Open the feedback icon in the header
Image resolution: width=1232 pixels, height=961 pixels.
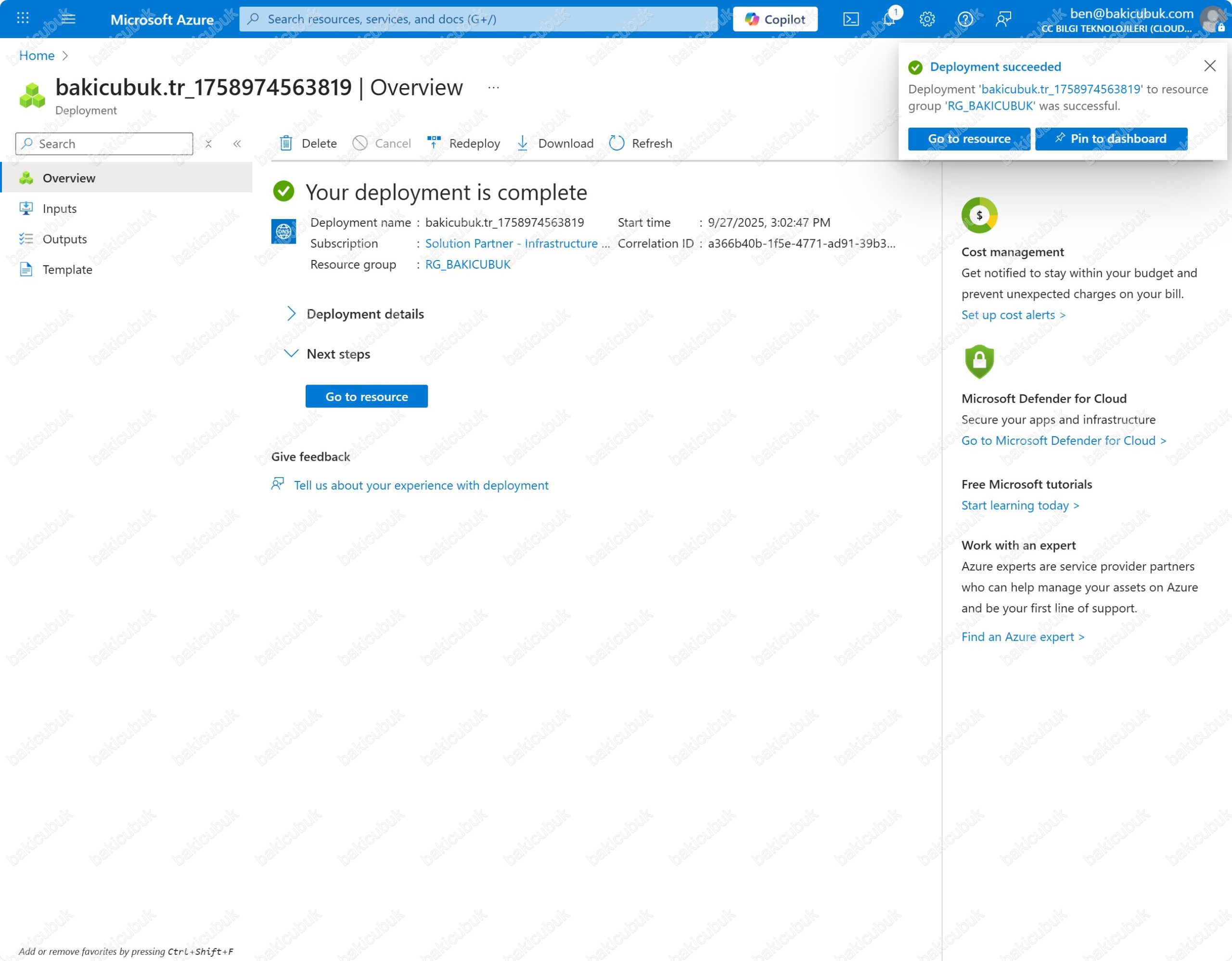tap(1003, 19)
